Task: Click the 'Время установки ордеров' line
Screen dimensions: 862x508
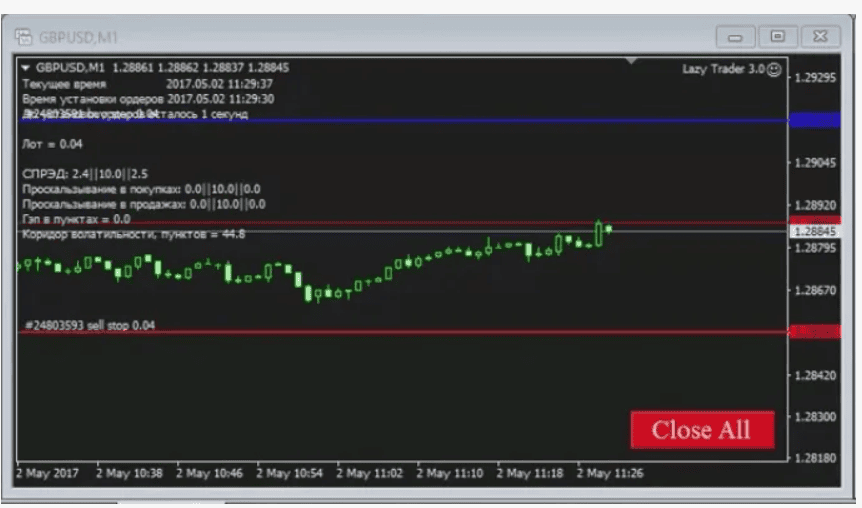Action: [148, 99]
